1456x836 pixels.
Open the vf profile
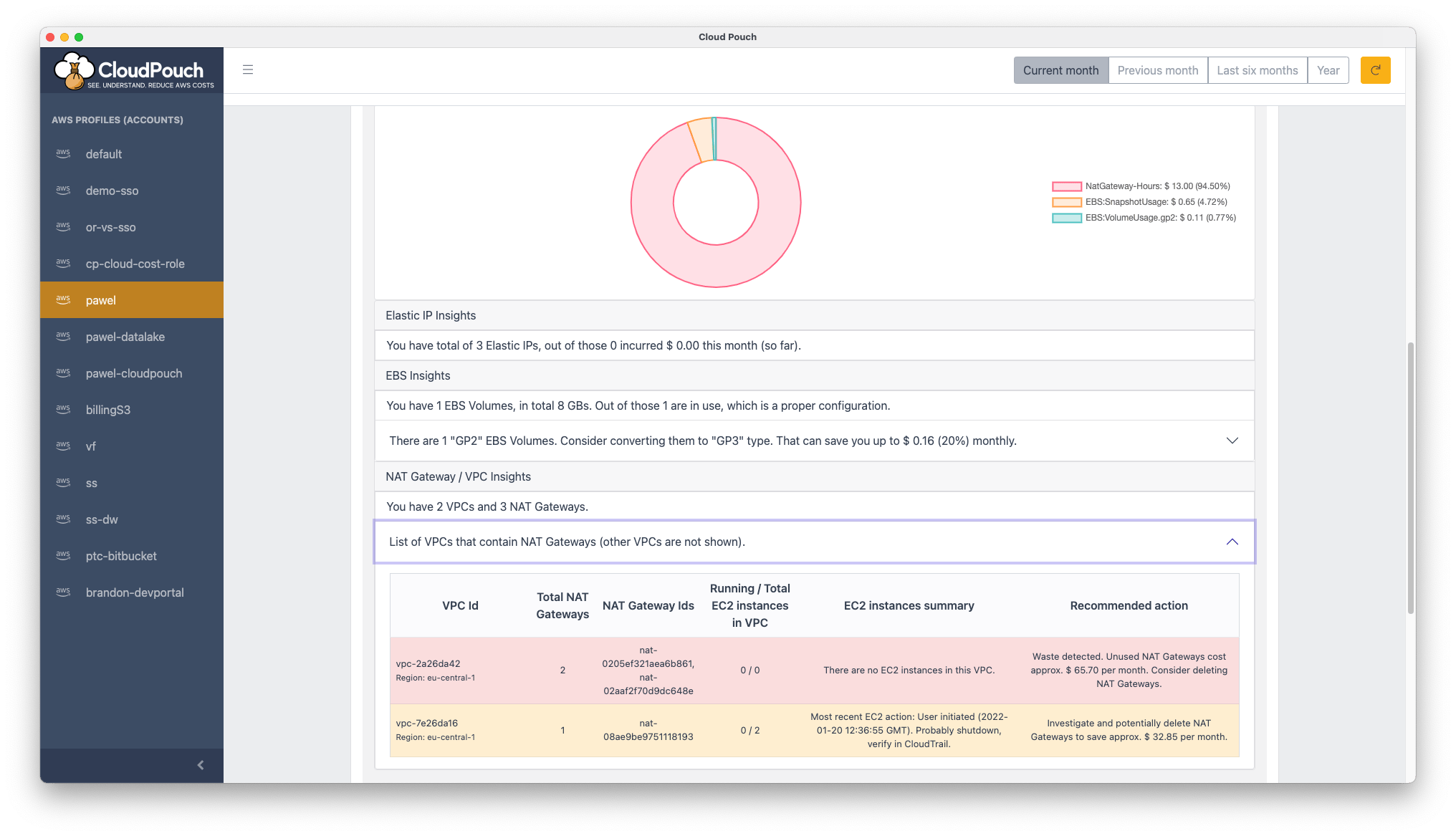[x=132, y=446]
